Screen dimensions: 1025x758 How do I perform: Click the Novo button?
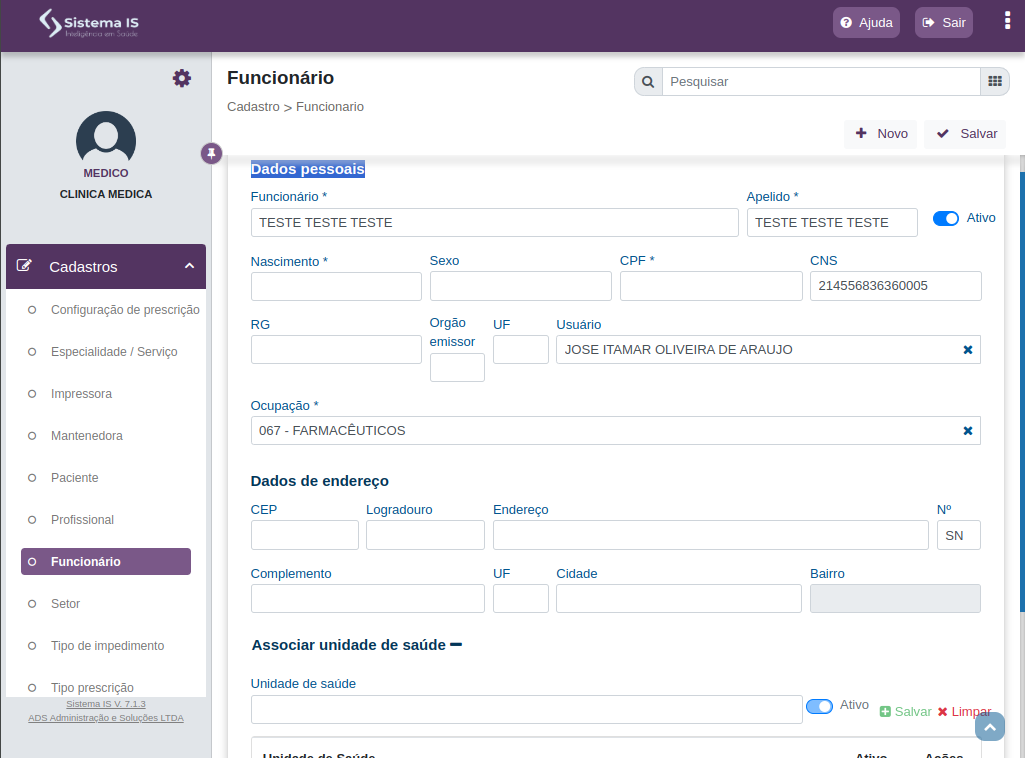click(x=881, y=134)
